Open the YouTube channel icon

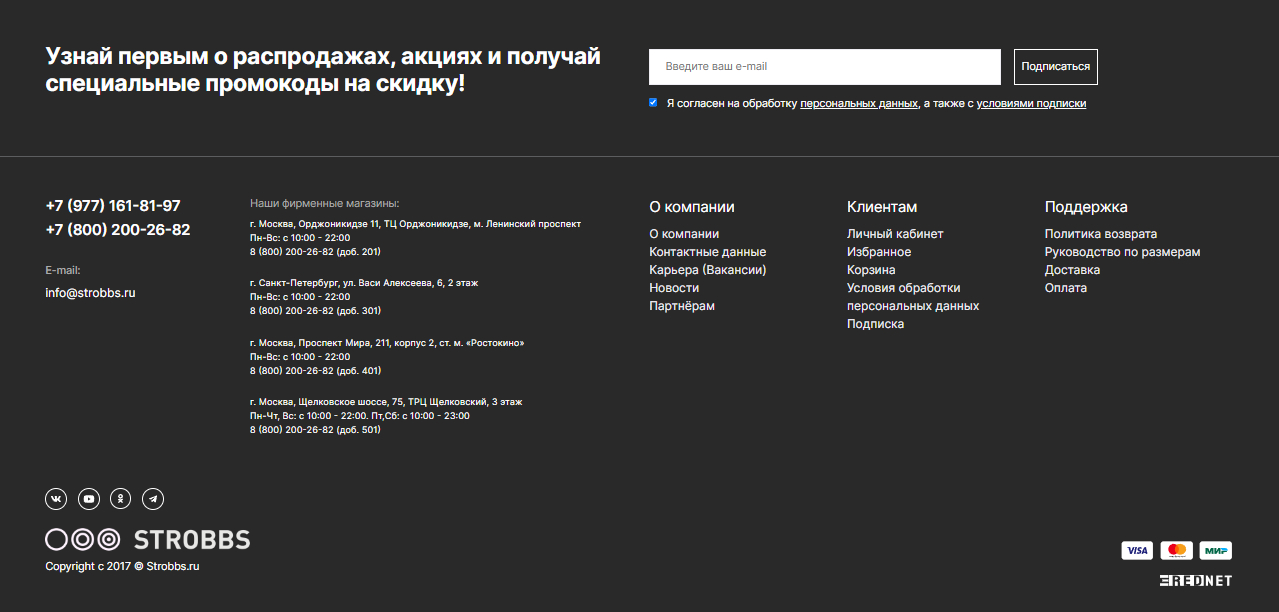pos(89,499)
